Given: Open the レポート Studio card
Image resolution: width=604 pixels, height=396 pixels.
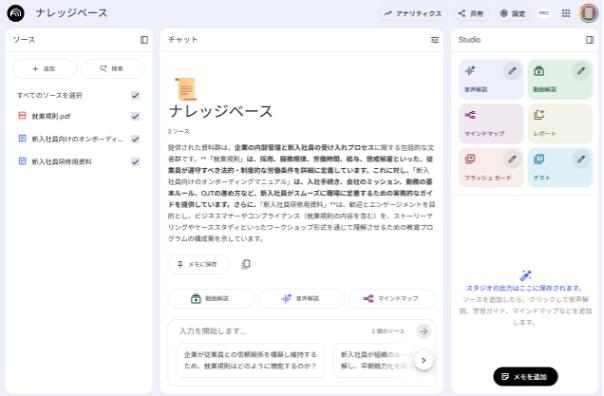Looking at the screenshot, I should point(560,124).
